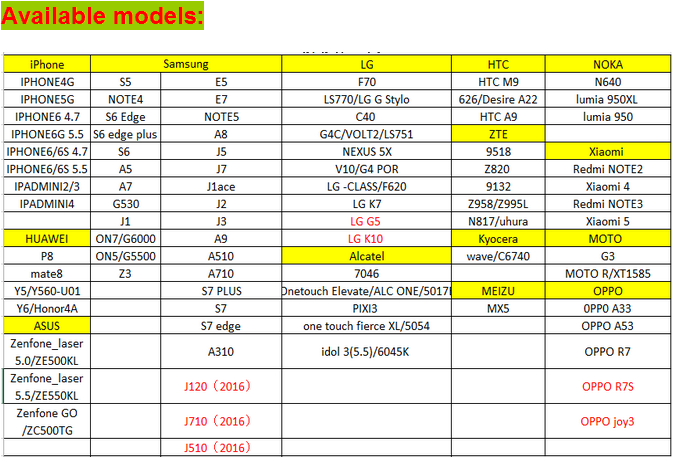Click the Z958/Z995L cell

coord(498,204)
